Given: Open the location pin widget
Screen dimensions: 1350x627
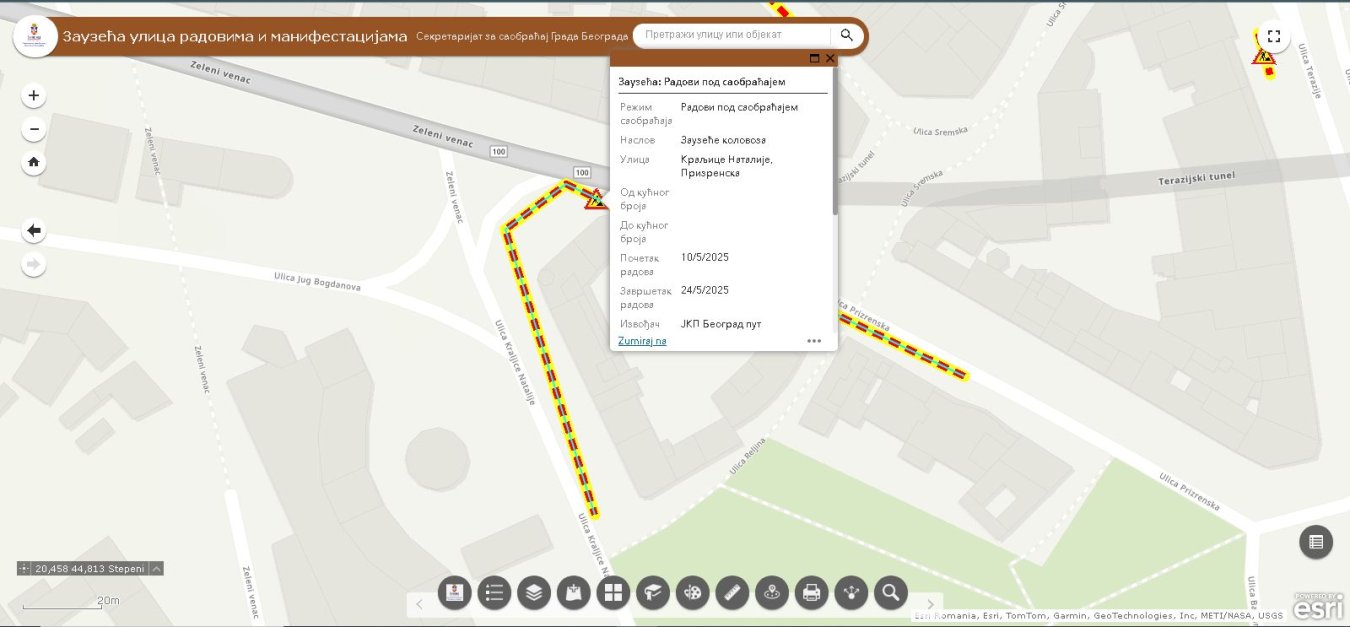Looking at the screenshot, I should point(771,593).
